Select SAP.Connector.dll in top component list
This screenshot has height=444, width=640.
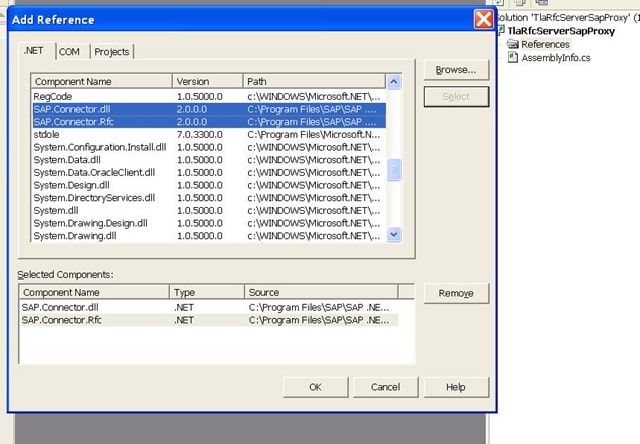tap(209, 109)
